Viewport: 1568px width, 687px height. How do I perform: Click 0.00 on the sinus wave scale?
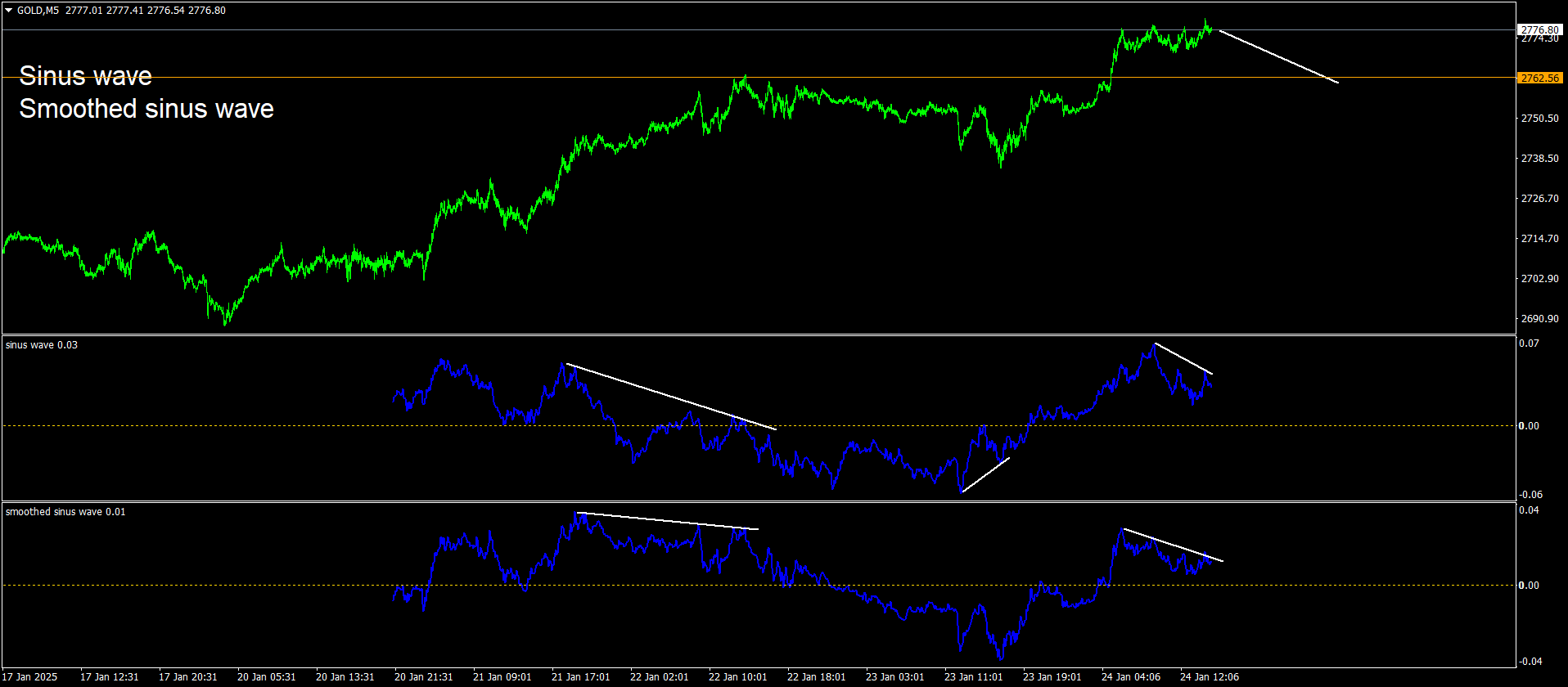(1530, 426)
